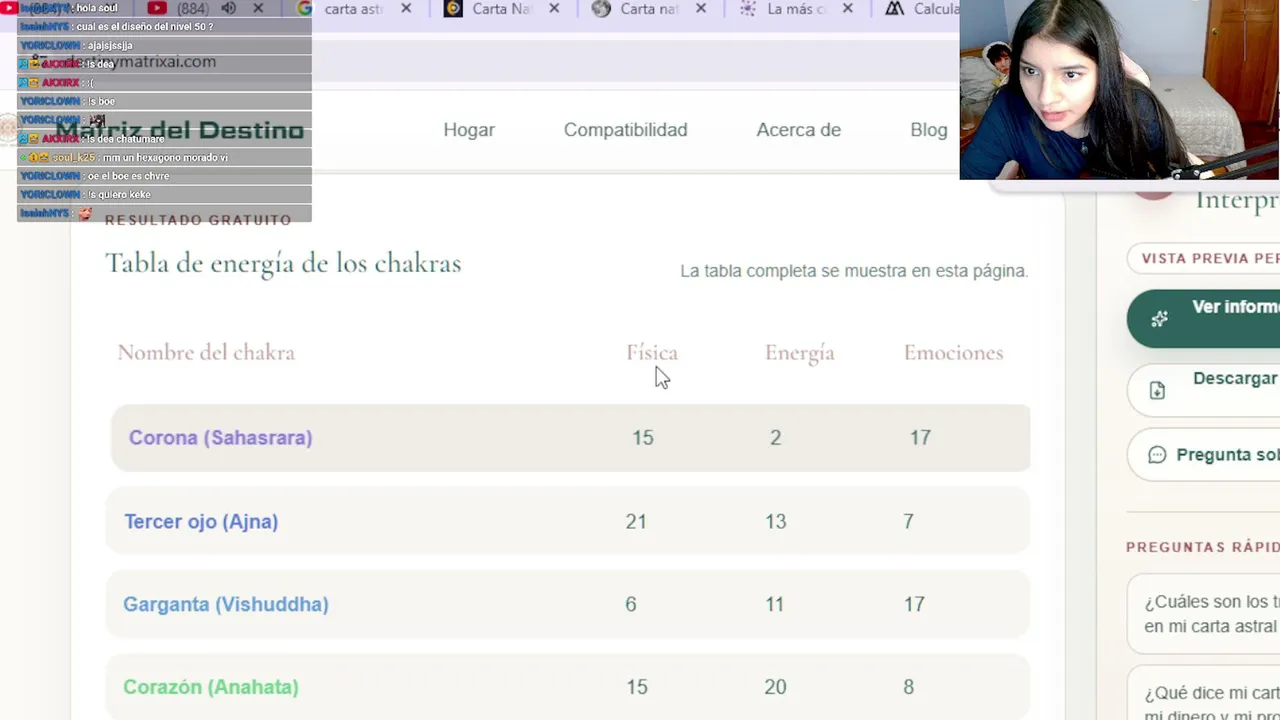
Task: Switch to the "La más c" tab
Action: click(x=797, y=9)
